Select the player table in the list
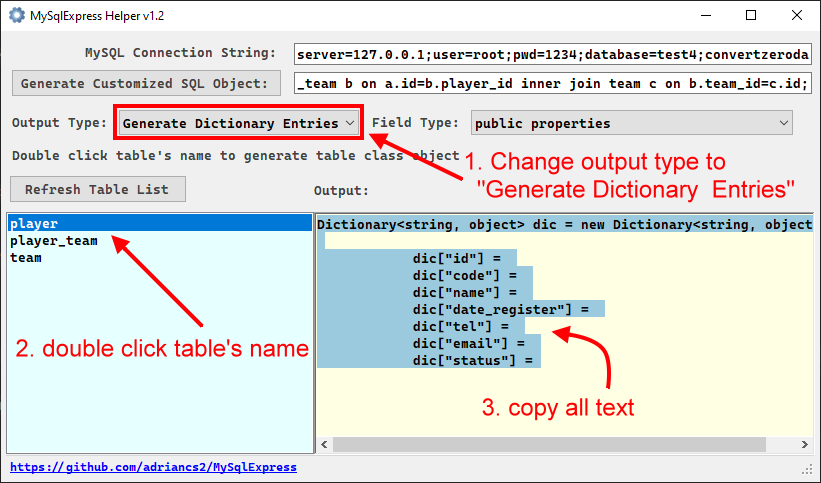 click(160, 223)
